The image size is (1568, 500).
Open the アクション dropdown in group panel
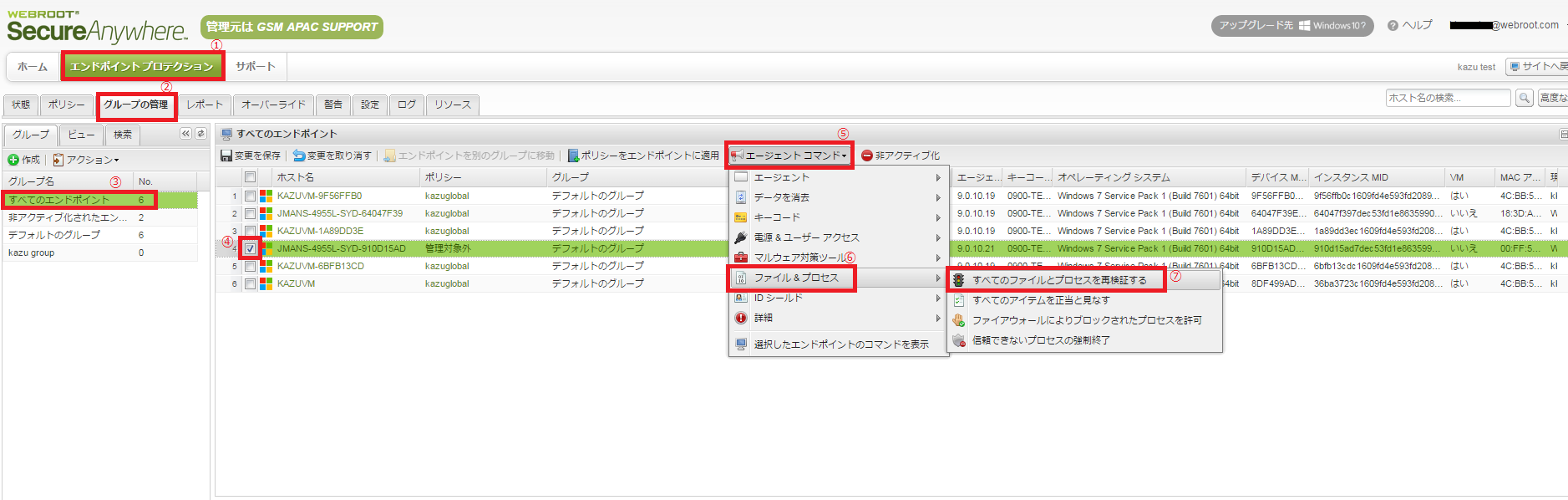click(86, 160)
